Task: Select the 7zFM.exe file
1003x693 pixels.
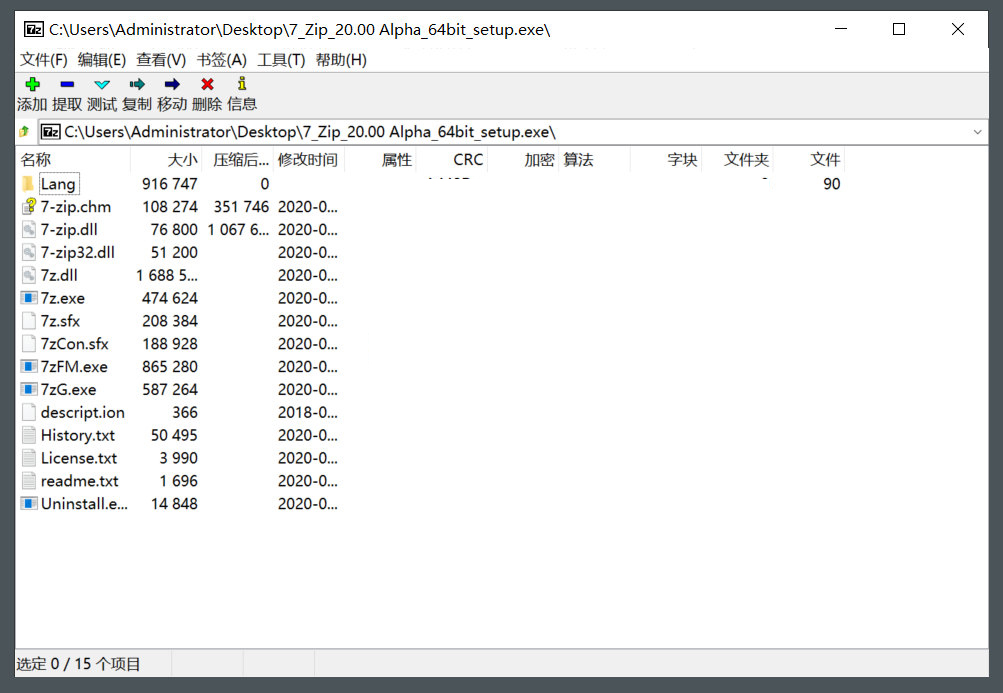Action: tap(74, 367)
